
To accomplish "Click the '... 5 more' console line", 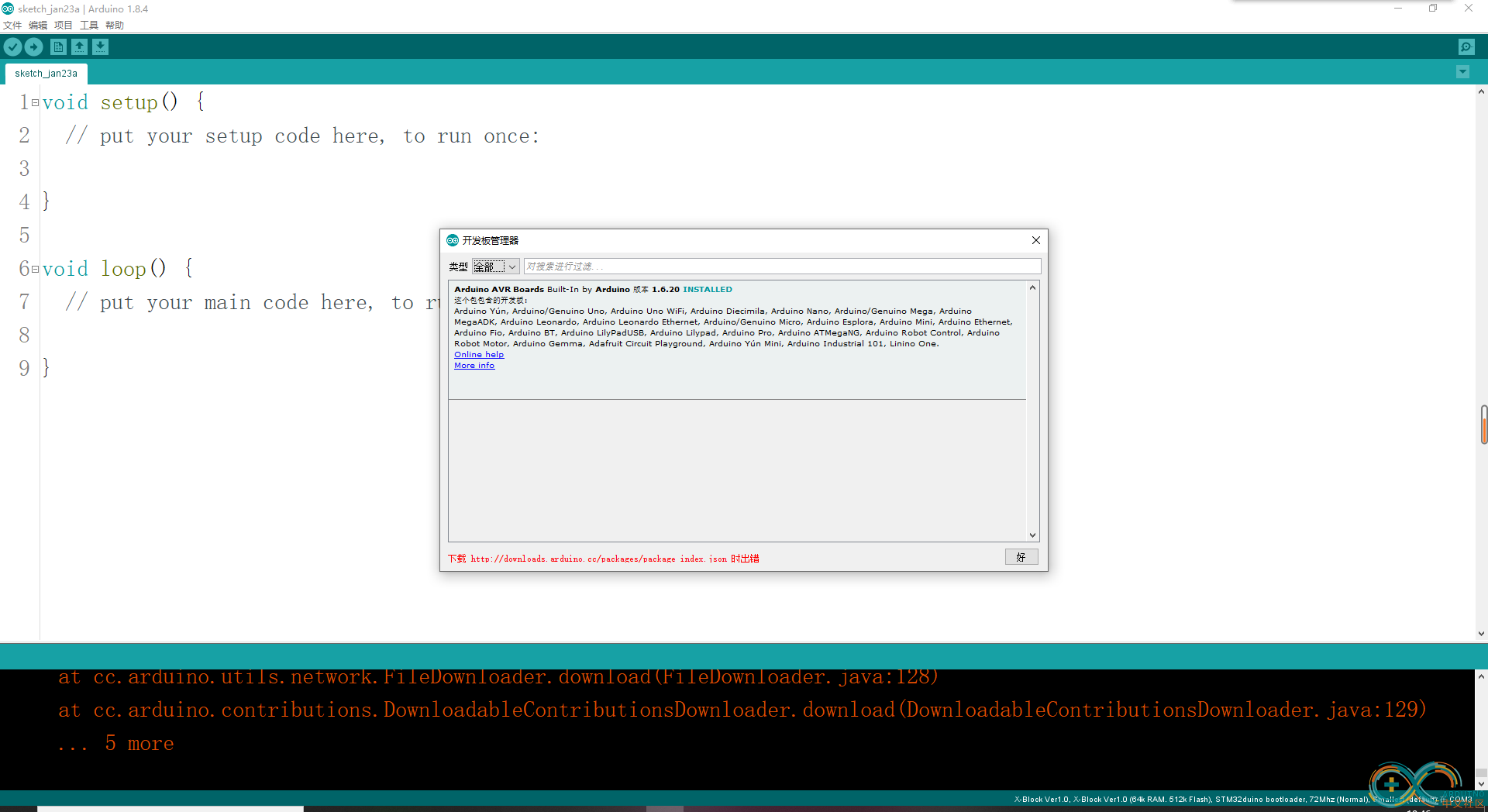I will point(116,744).
